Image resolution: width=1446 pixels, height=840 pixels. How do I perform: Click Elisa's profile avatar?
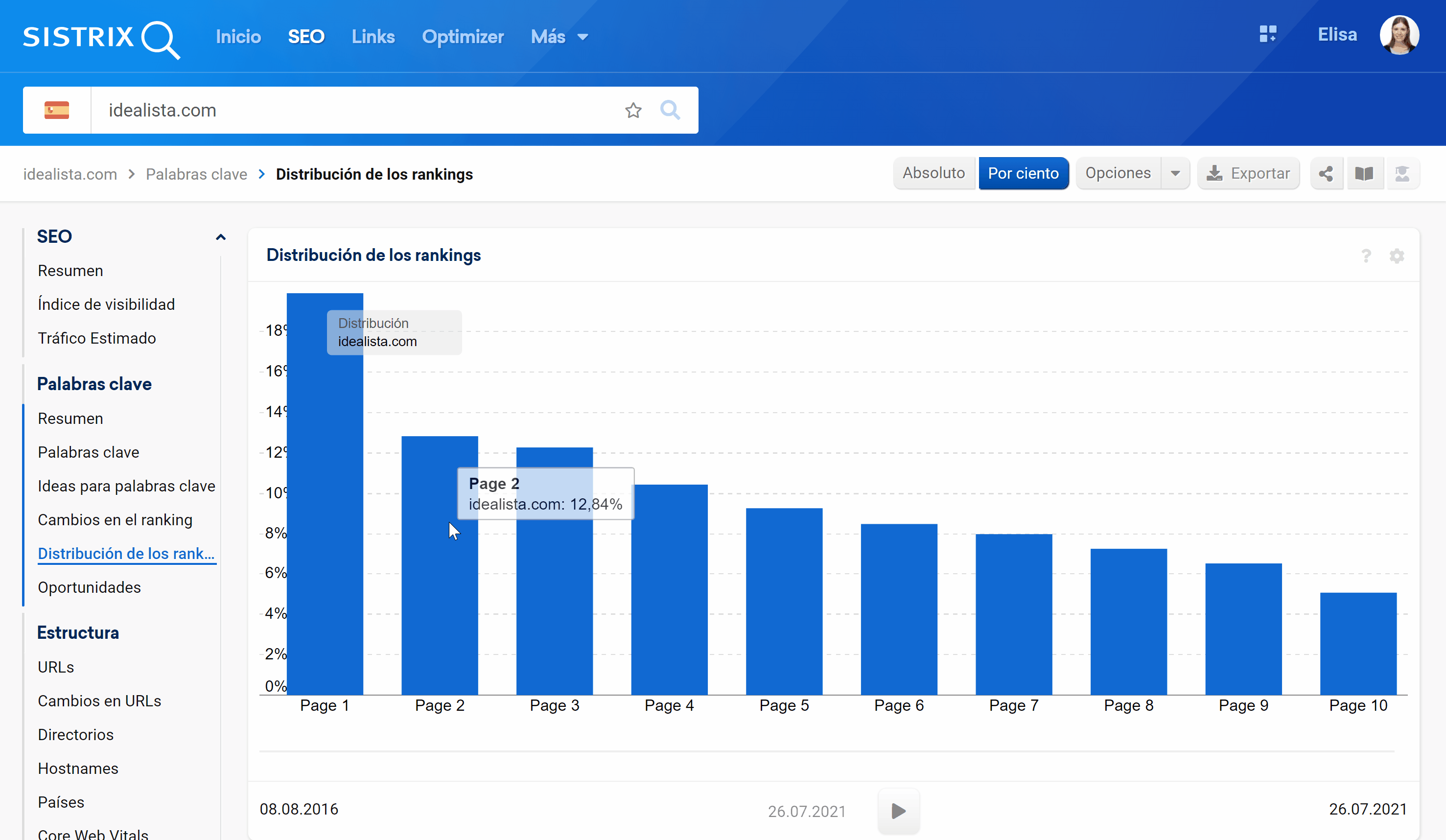pyautogui.click(x=1399, y=34)
